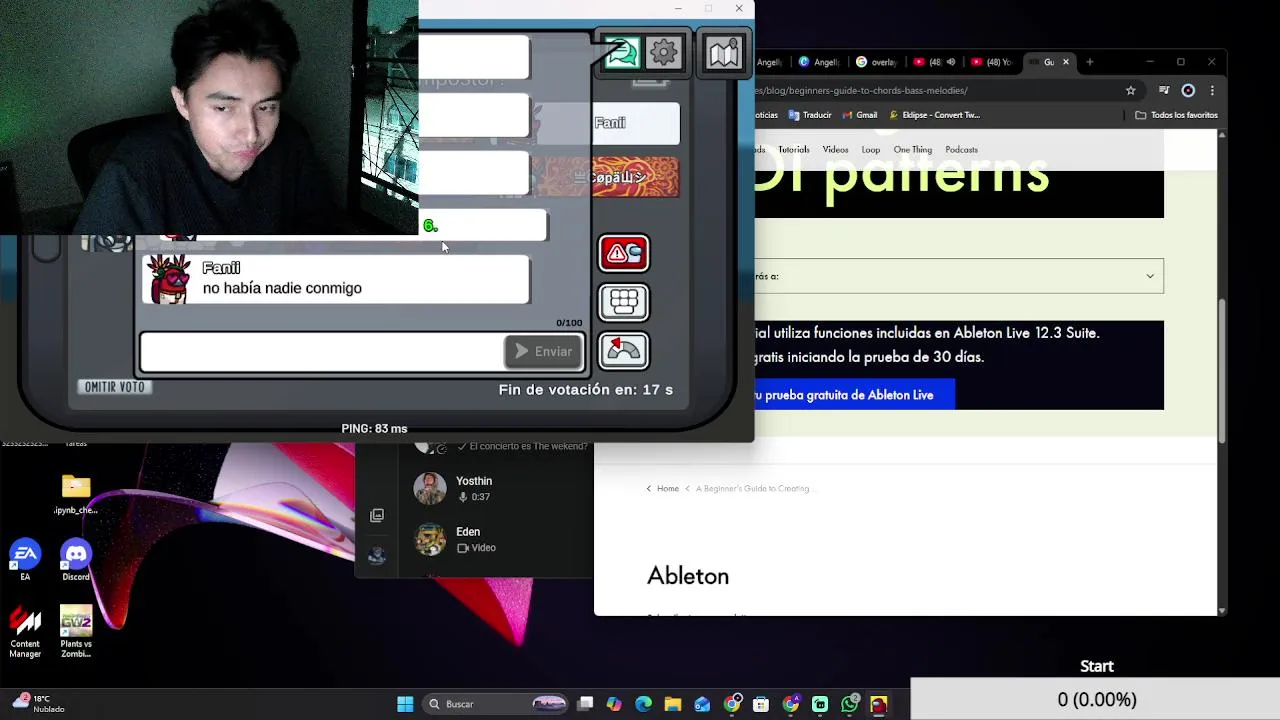Switch to the overlay Google search tab

click(x=877, y=62)
